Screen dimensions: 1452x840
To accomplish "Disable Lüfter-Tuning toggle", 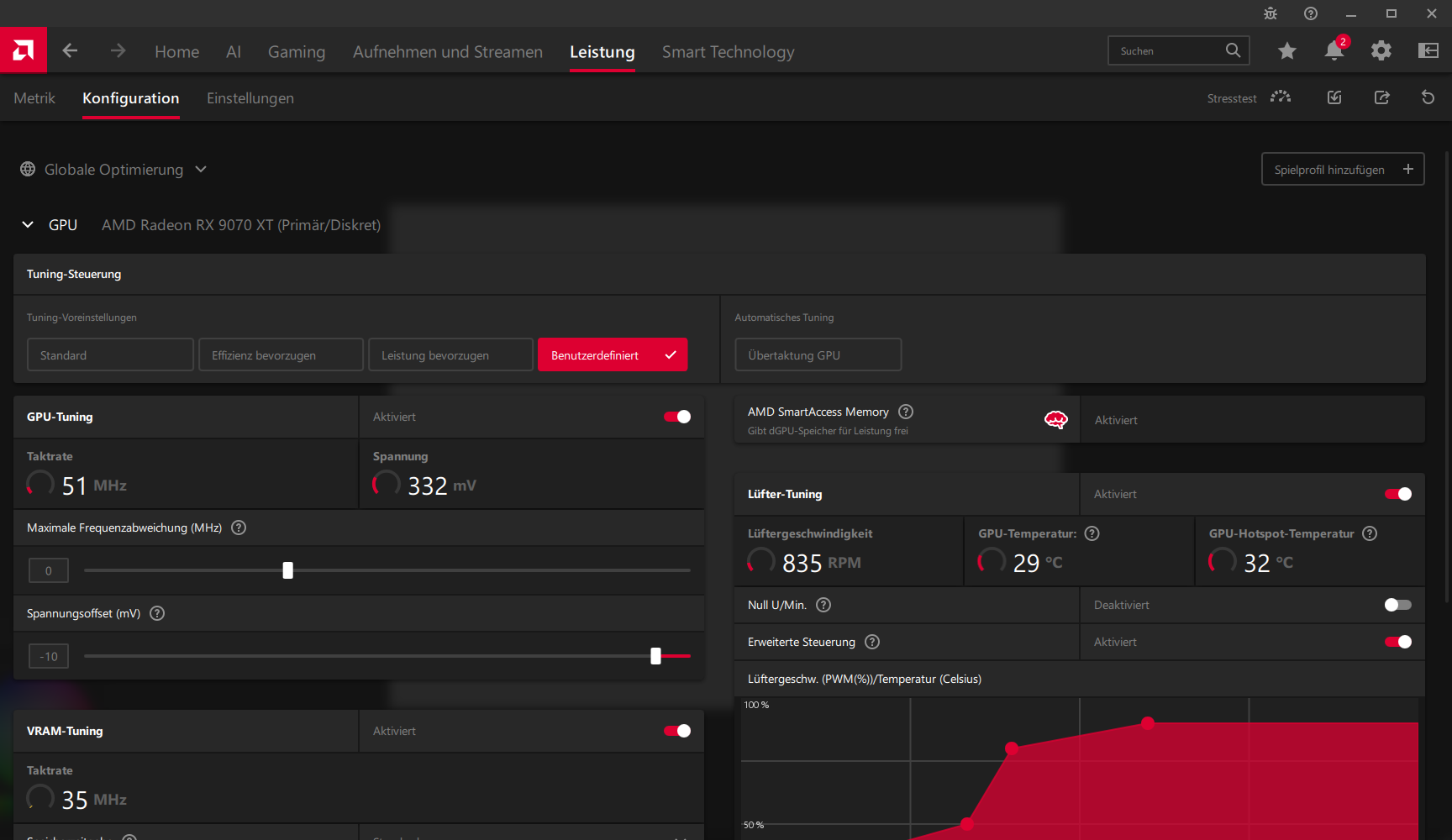I will pos(1398,494).
